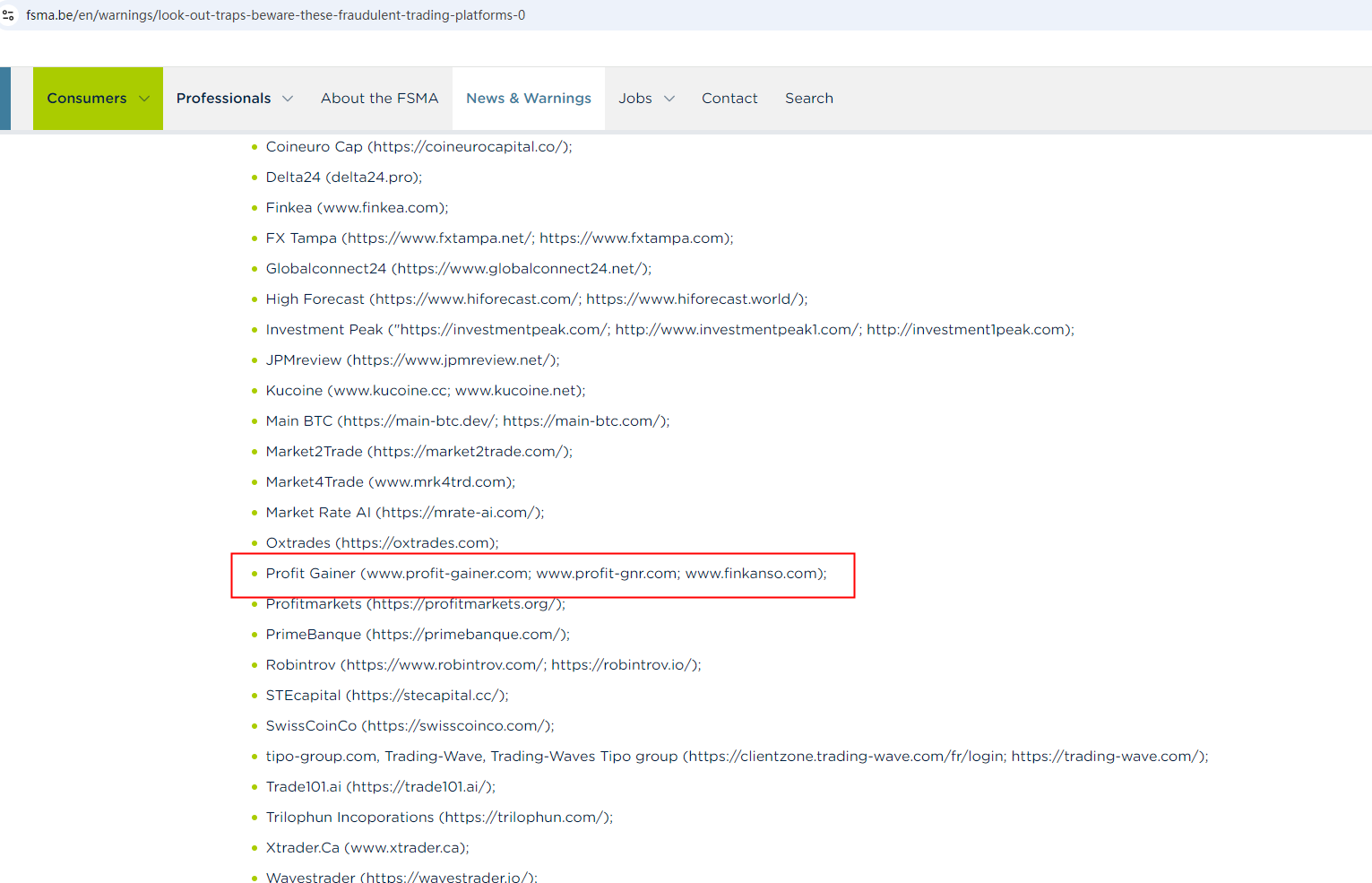
Task: Expand the Professionals dropdown chevron
Action: (288, 99)
